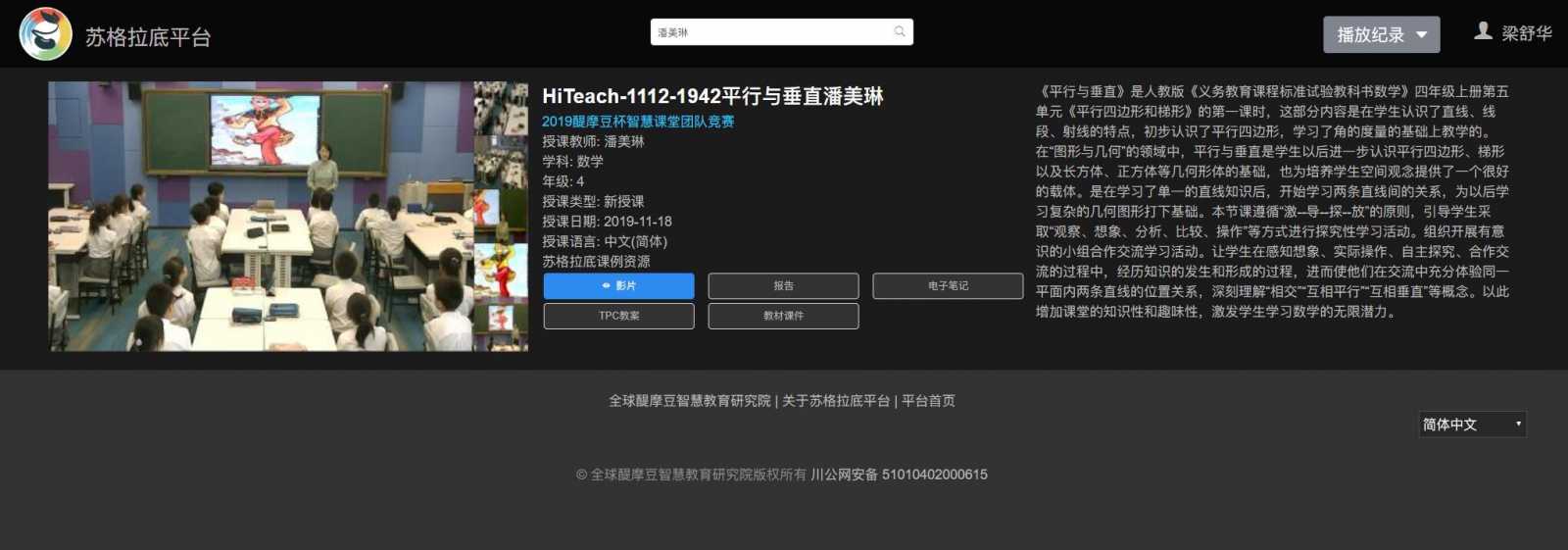Click the Sokrates platform logo icon
Image resolution: width=1568 pixels, height=550 pixels.
click(x=45, y=34)
